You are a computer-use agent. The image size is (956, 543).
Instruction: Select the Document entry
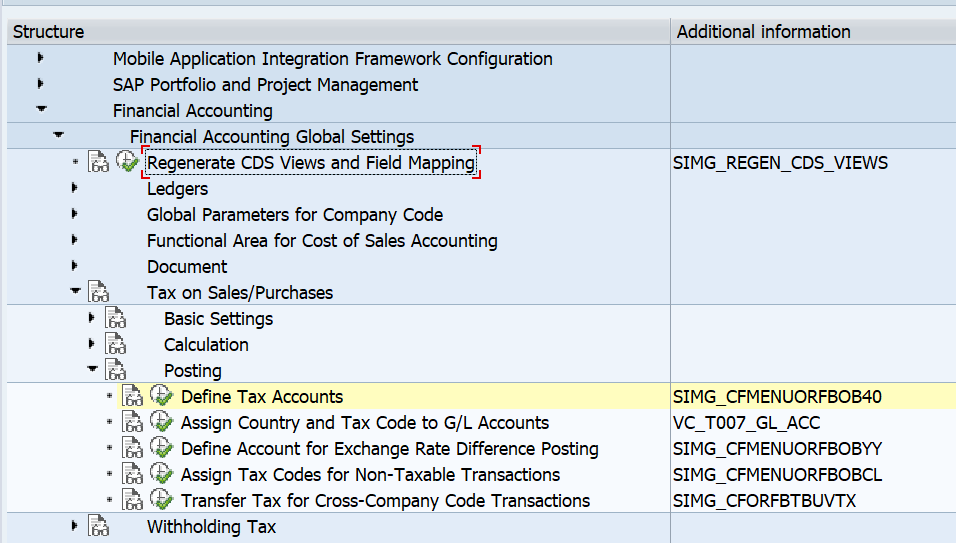[x=187, y=267]
